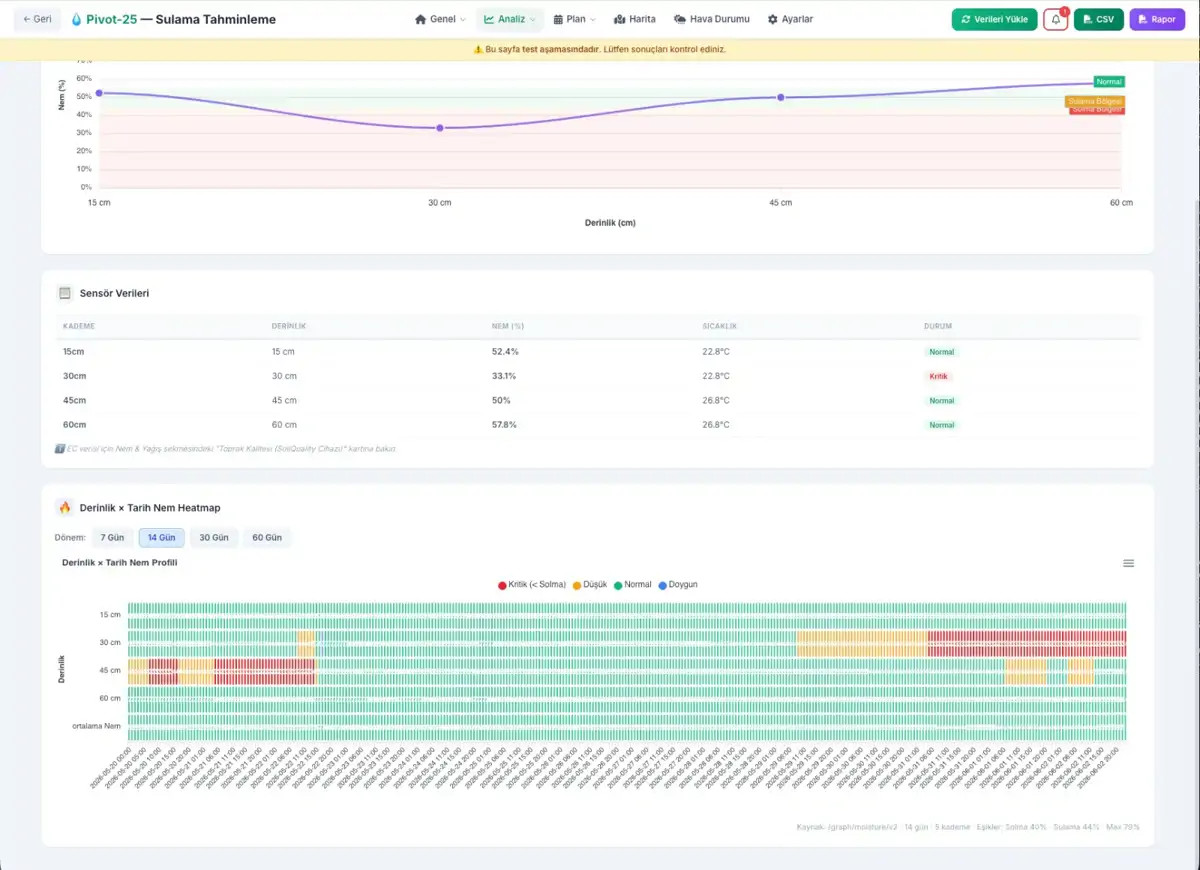Click the fire icon beside heatmap title

[x=65, y=507]
